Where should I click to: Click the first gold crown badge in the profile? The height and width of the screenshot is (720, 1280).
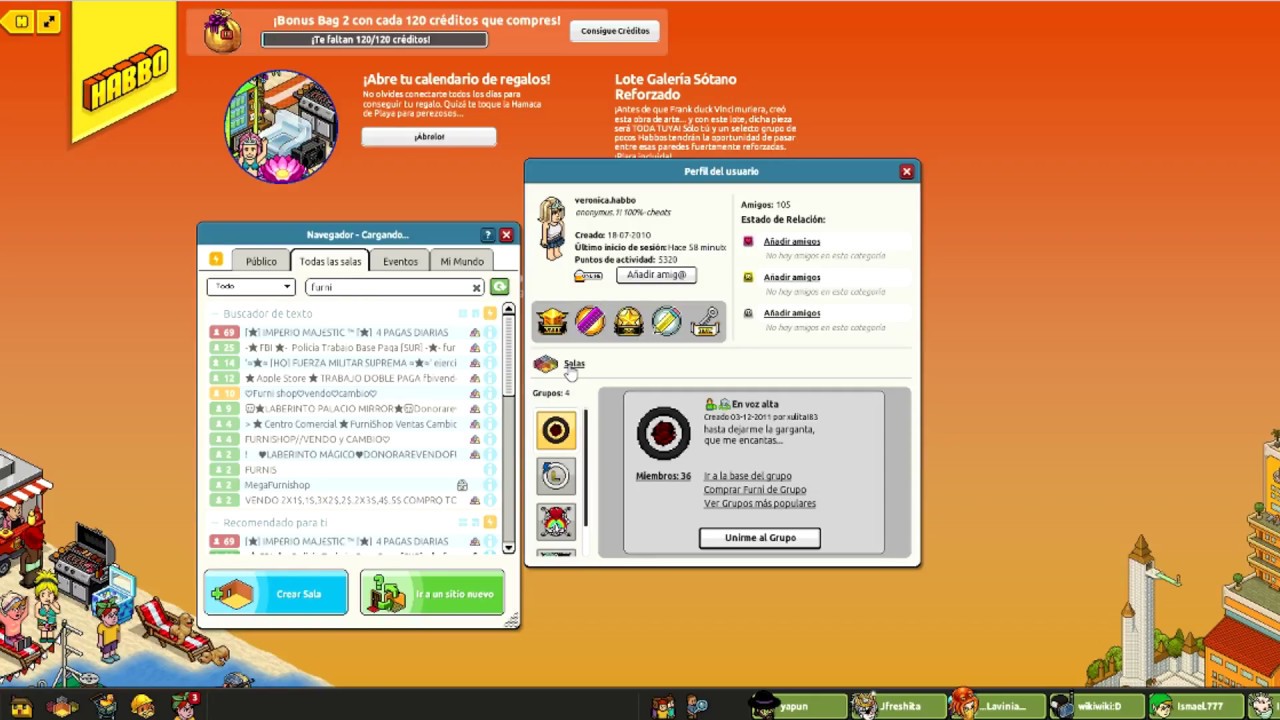tap(552, 321)
